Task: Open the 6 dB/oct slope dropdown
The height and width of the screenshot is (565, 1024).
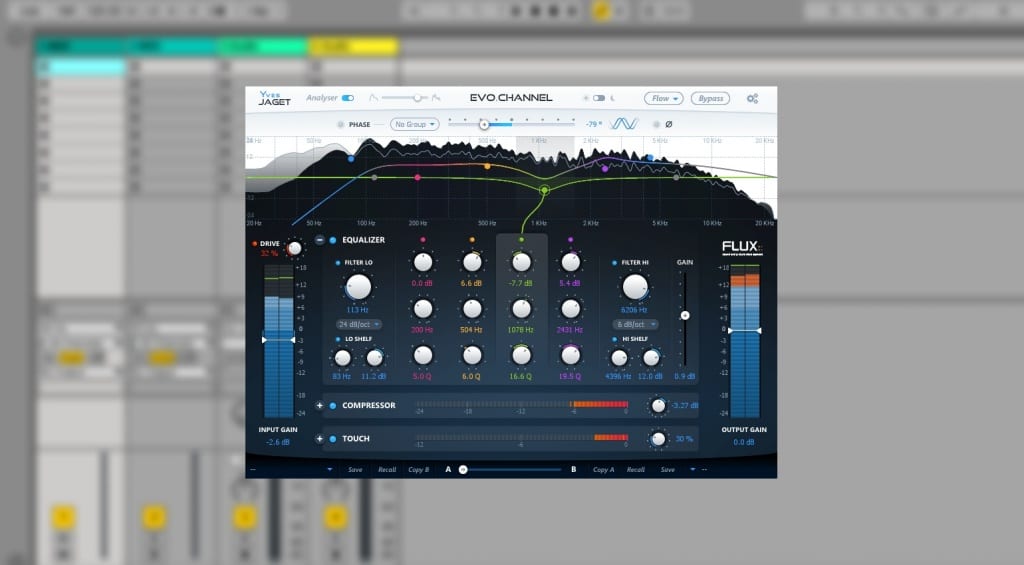Action: point(635,324)
